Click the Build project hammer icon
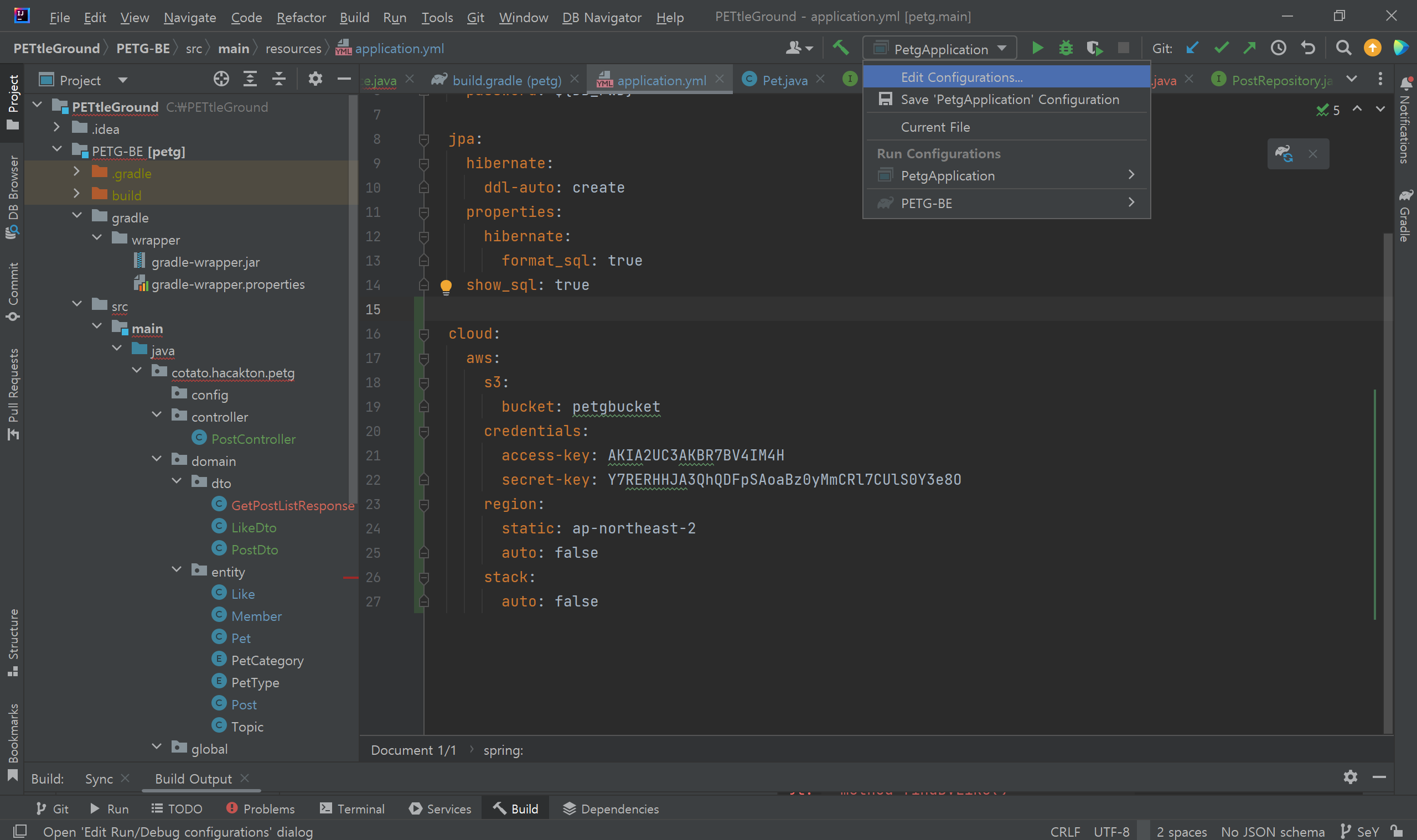The width and height of the screenshot is (1417, 840). tap(841, 49)
